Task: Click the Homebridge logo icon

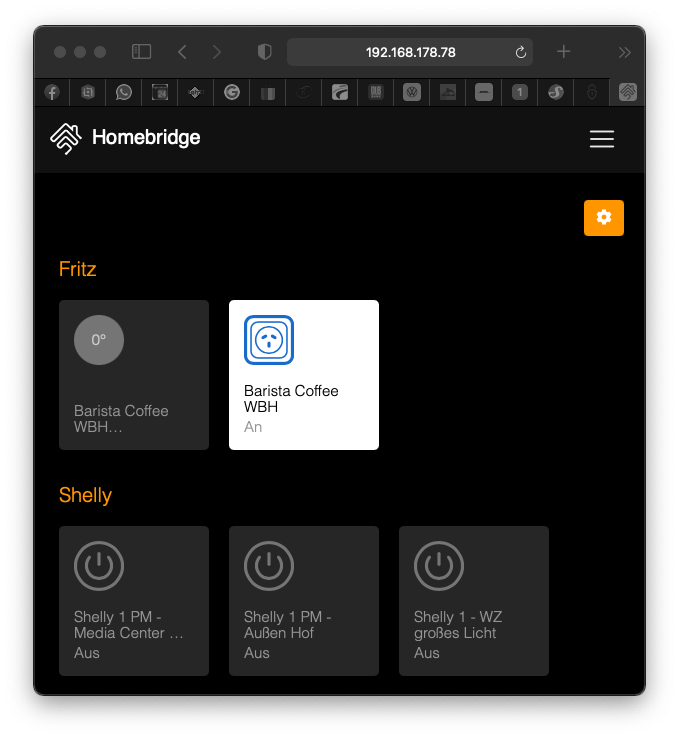Action: coord(65,139)
